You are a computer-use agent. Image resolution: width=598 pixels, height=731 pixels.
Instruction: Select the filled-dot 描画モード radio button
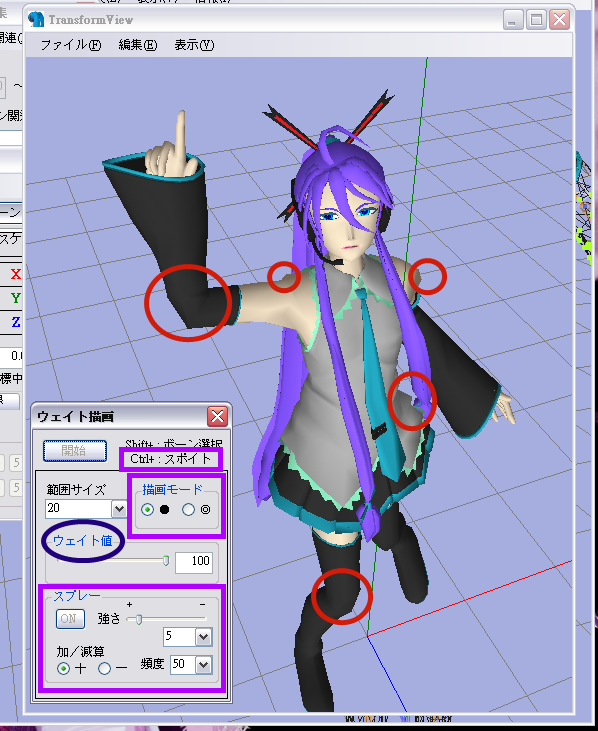tap(147, 510)
